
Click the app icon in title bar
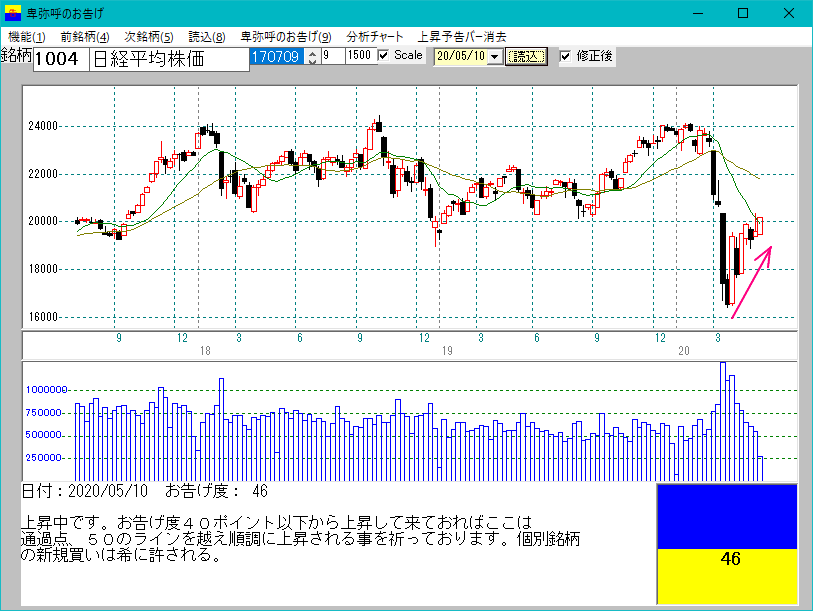click(12, 13)
